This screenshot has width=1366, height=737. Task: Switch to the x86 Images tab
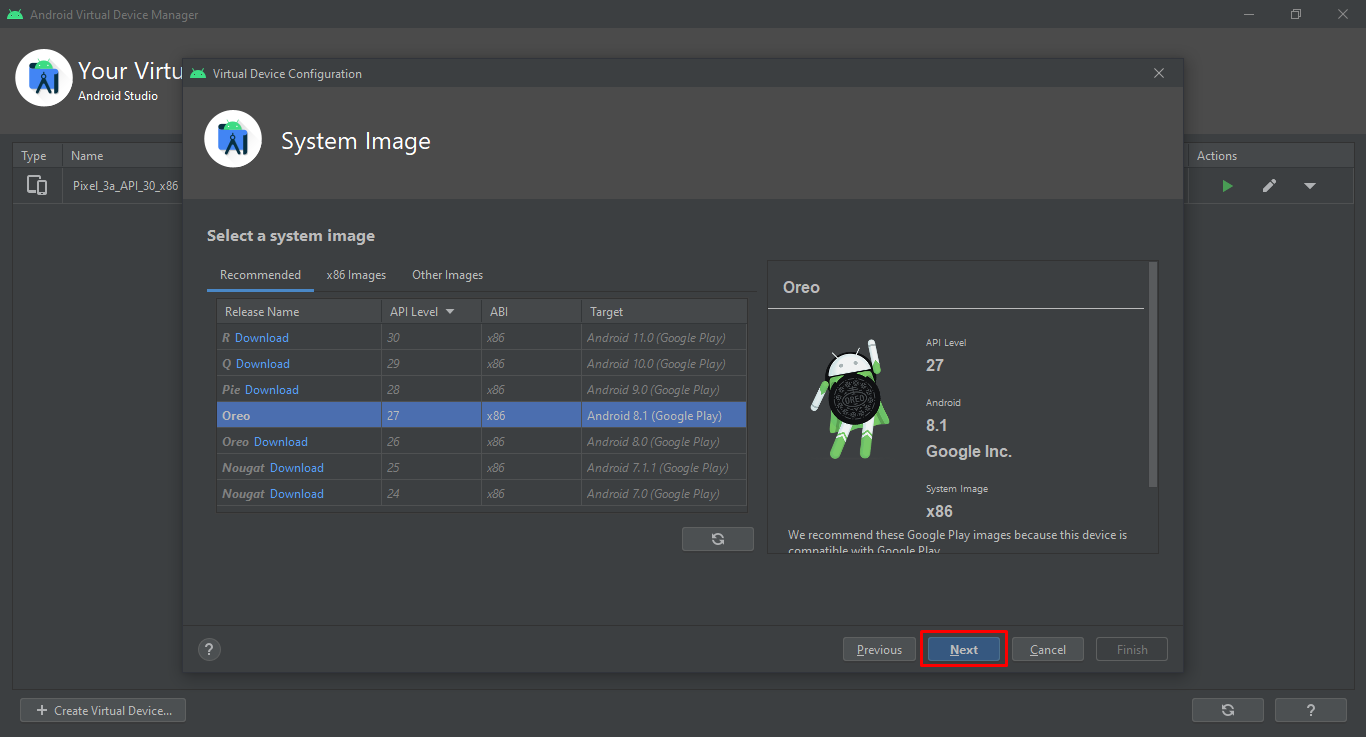(x=356, y=275)
